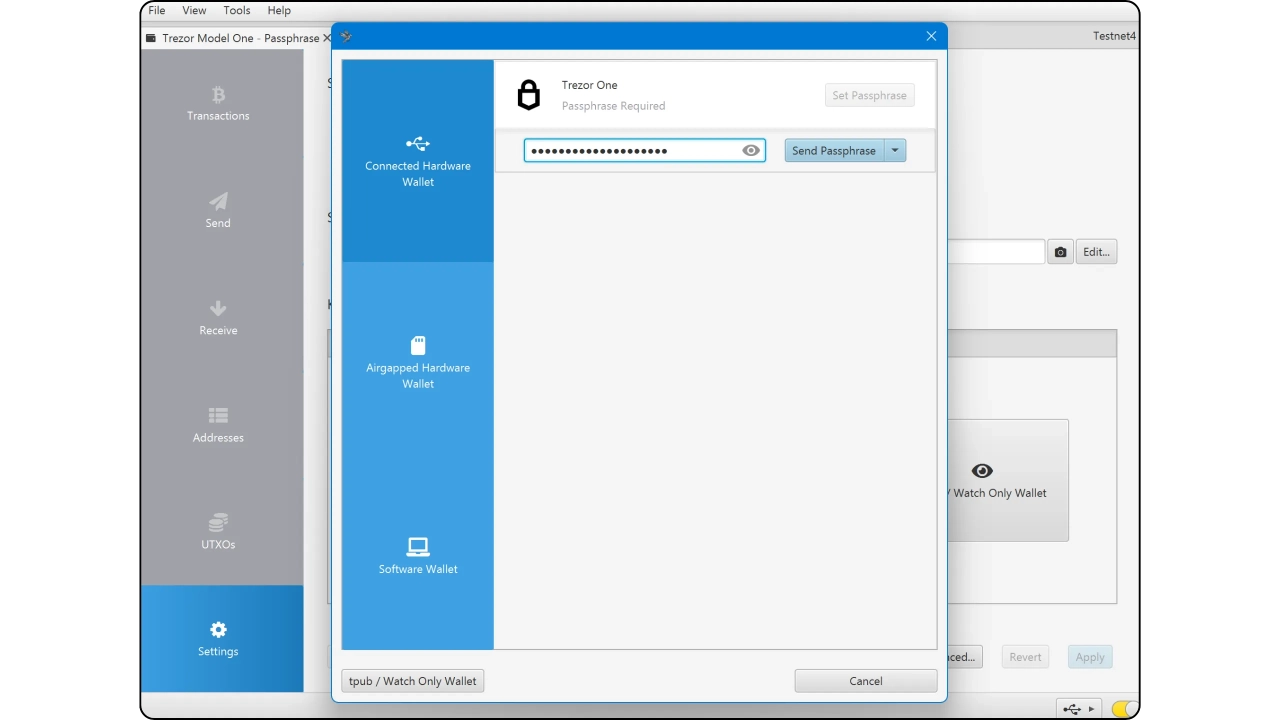
Task: Choose Airgapped Hardware Wallet option
Action: (418, 362)
